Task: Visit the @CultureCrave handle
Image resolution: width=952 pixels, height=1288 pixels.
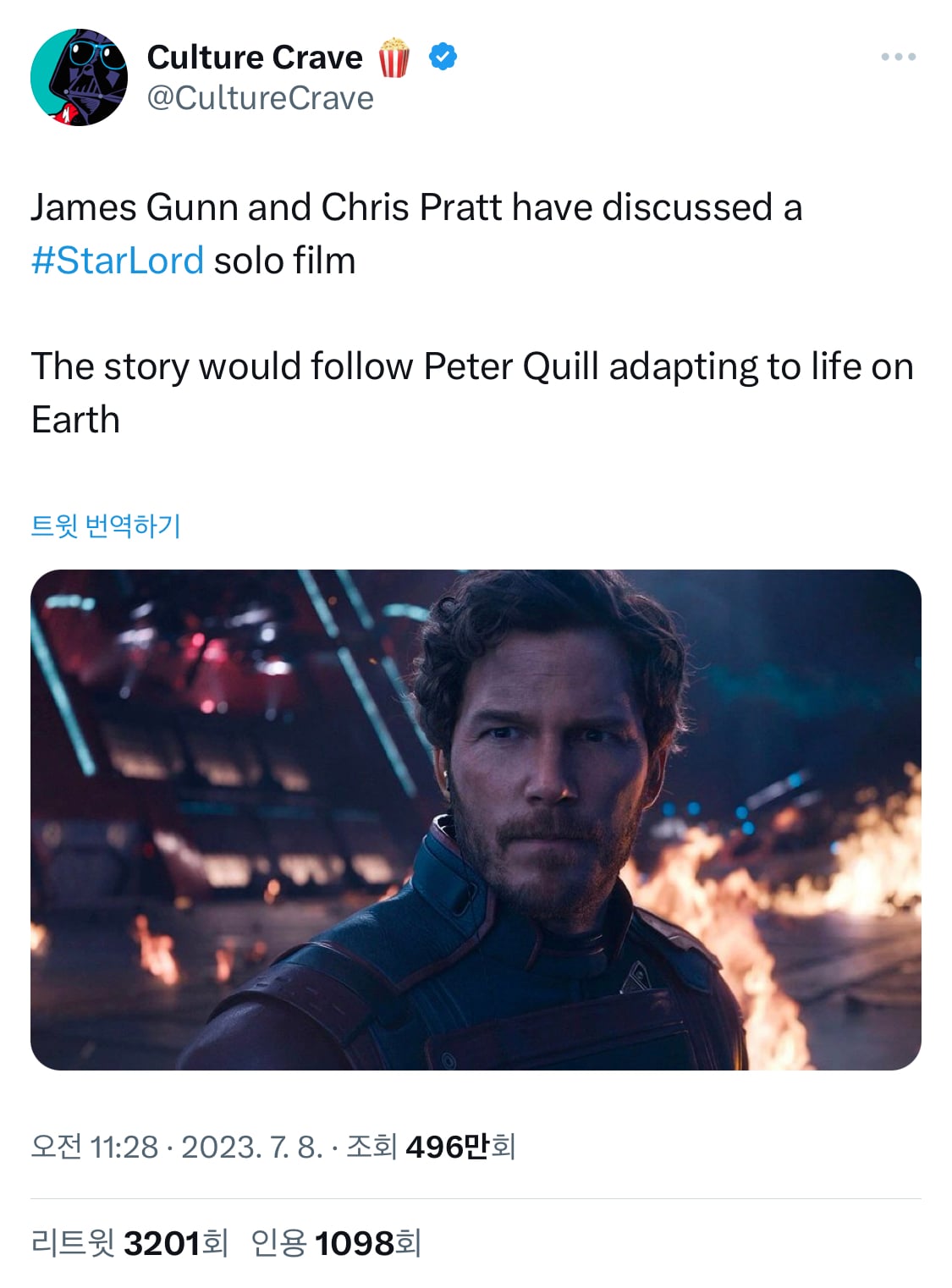Action: (x=261, y=98)
